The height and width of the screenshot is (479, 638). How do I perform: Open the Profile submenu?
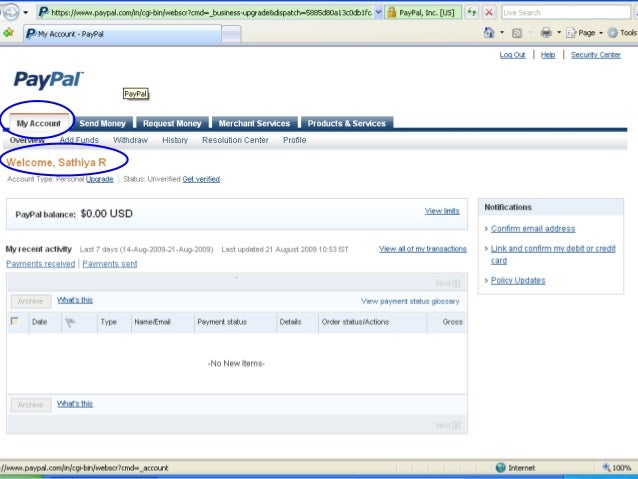tap(295, 140)
